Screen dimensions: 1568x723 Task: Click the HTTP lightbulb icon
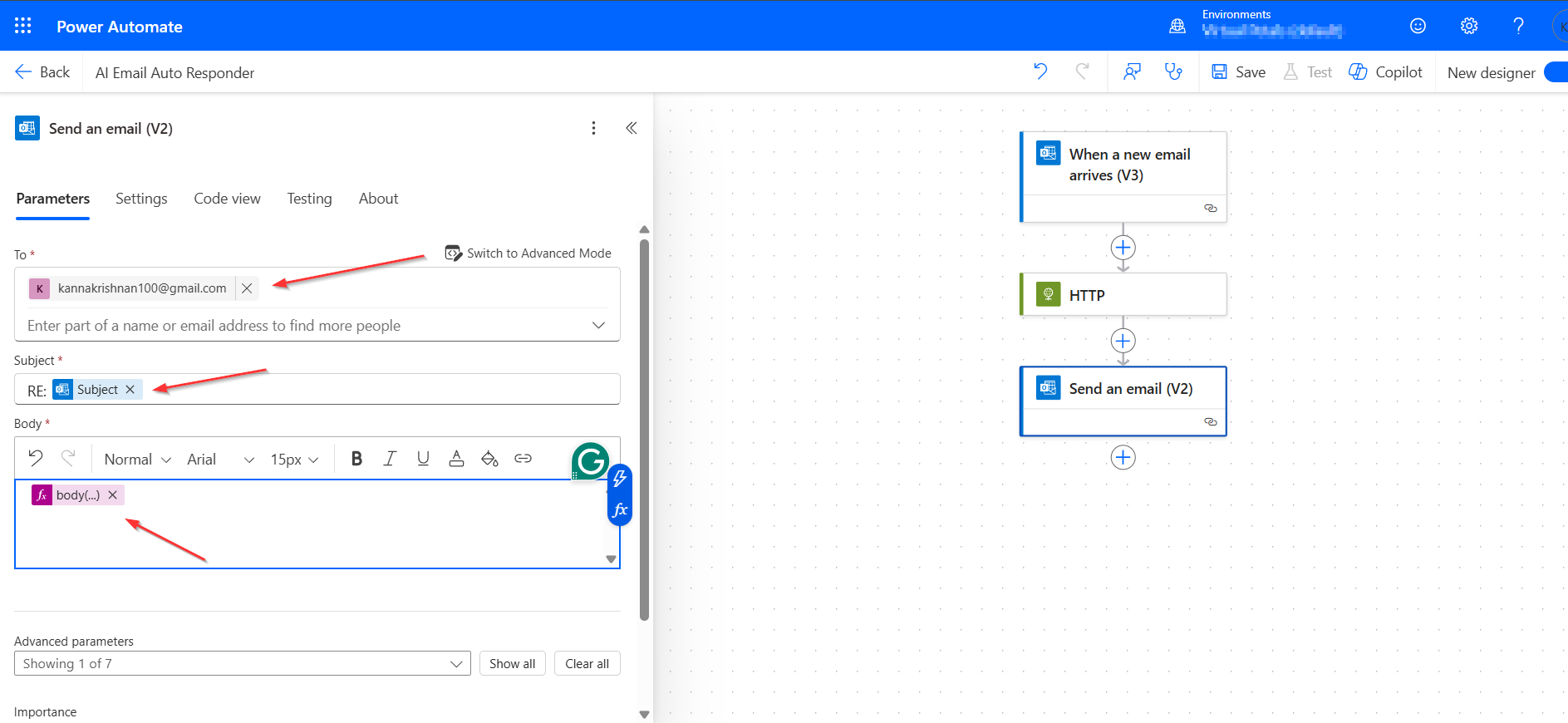1049,294
